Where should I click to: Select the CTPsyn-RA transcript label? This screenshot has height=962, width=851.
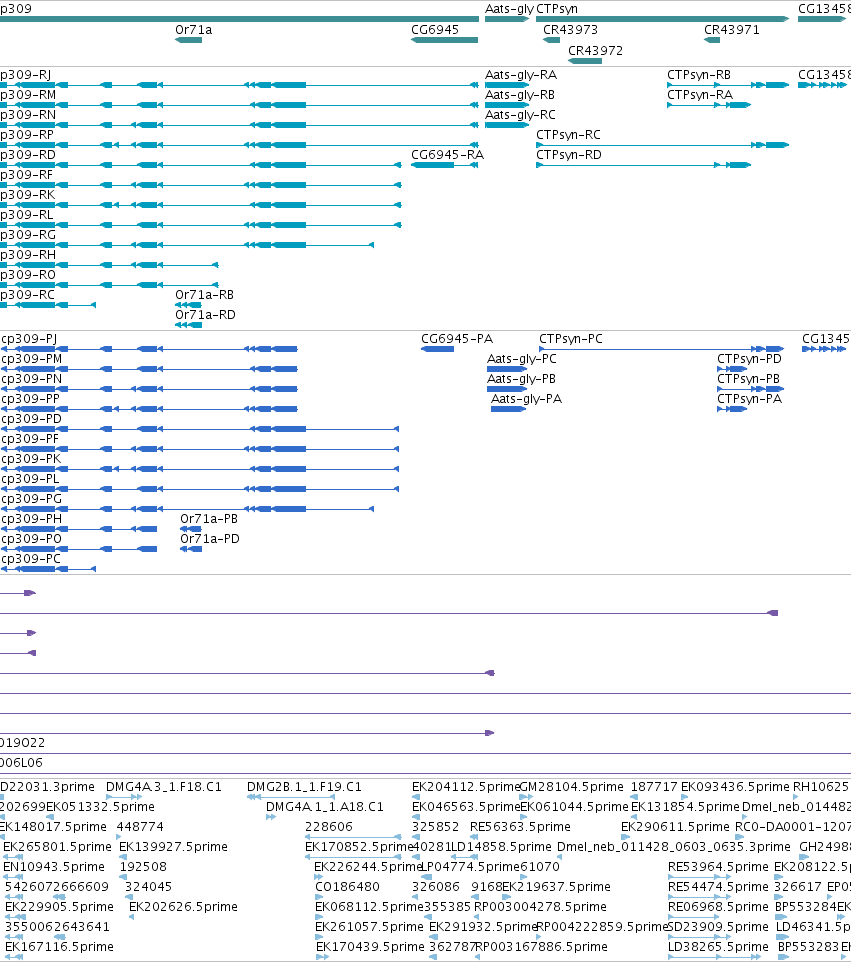700,94
